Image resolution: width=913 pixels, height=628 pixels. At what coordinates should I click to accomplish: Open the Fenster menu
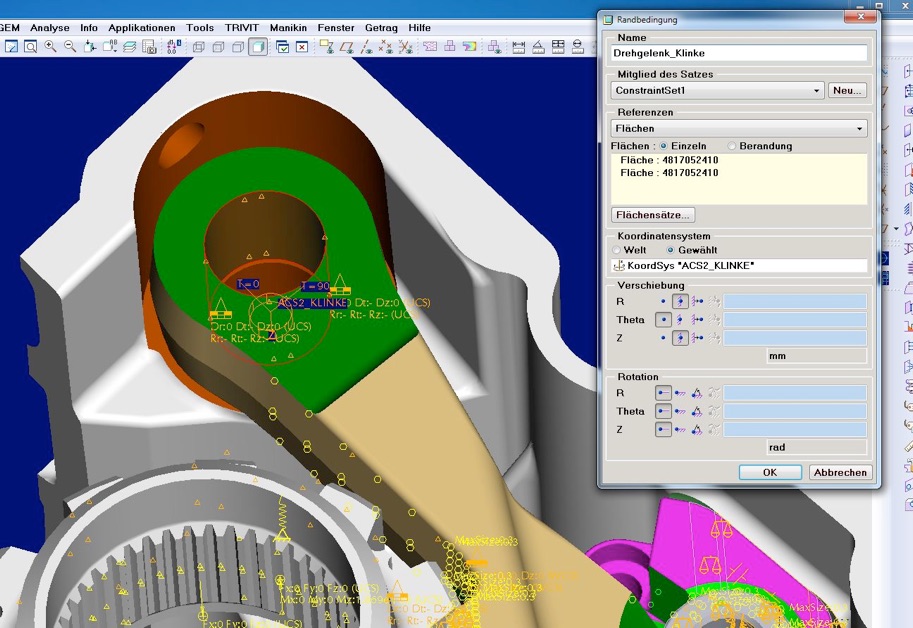click(336, 28)
